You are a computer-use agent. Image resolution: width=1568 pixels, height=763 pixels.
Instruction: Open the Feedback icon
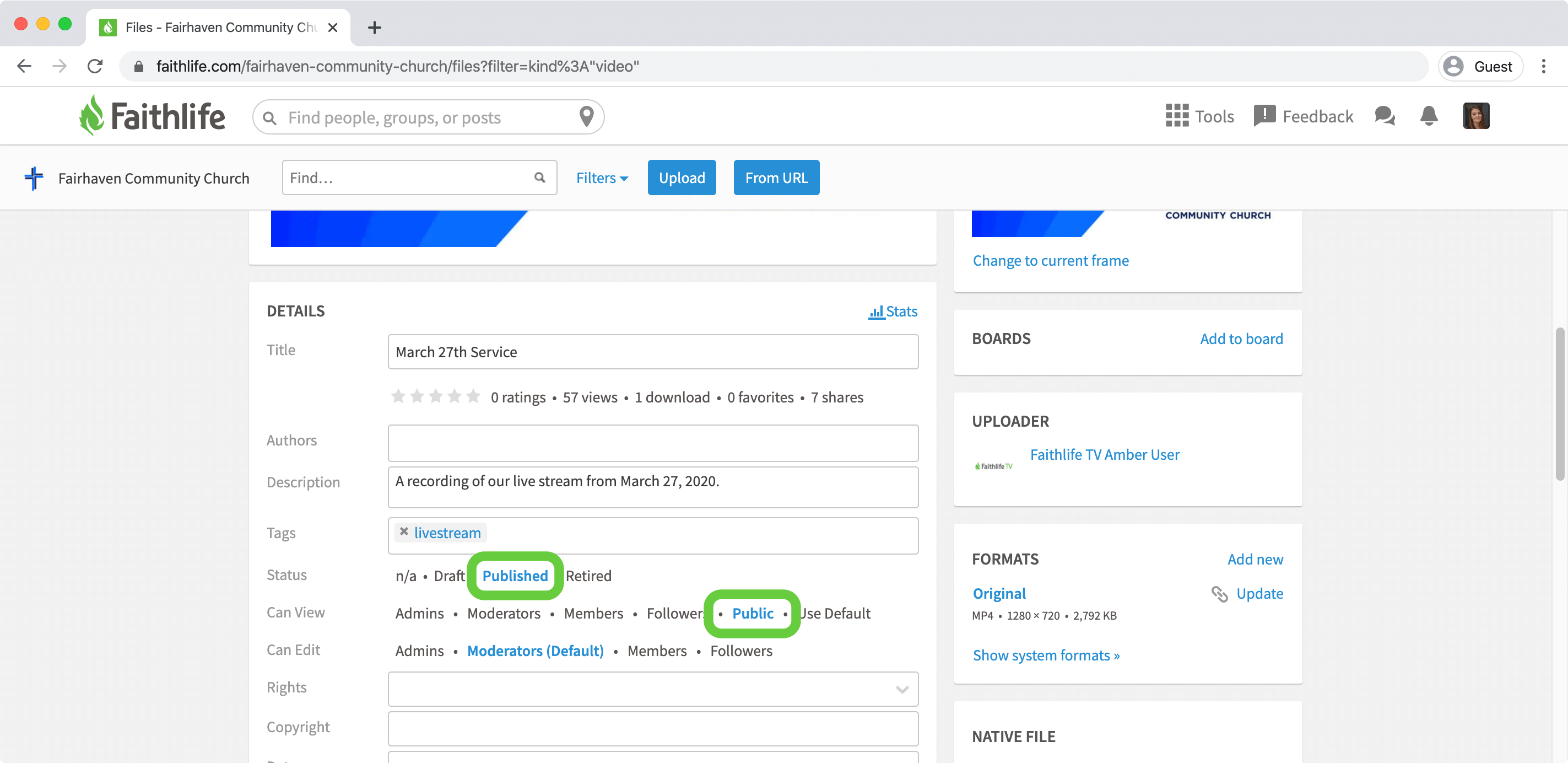(1264, 116)
